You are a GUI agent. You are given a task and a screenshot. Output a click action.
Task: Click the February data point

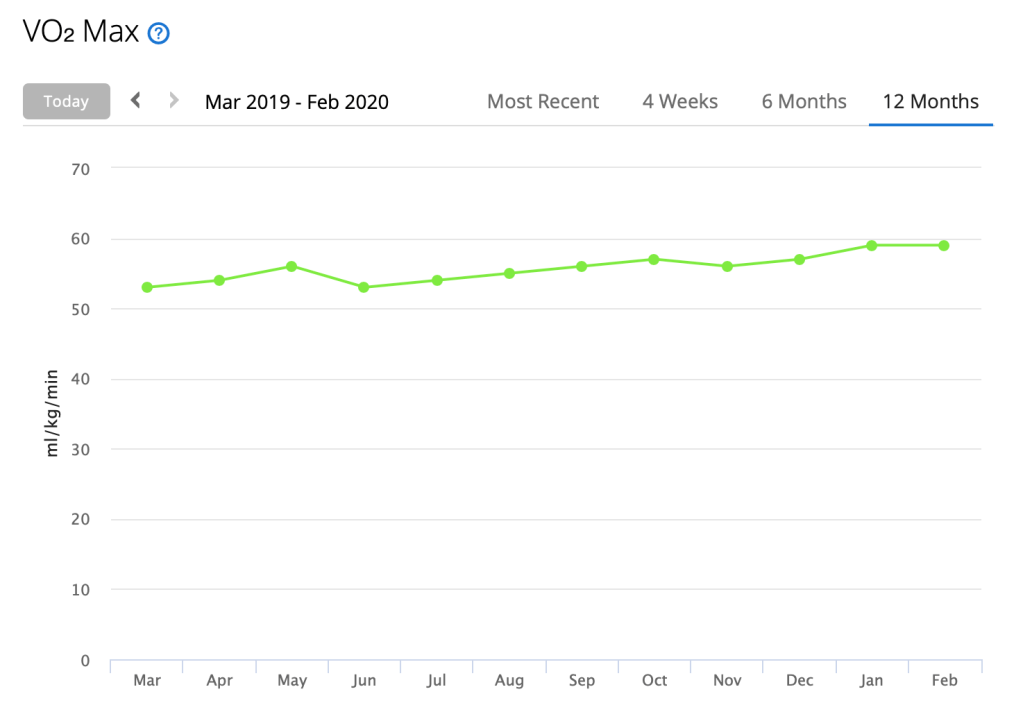coord(944,245)
